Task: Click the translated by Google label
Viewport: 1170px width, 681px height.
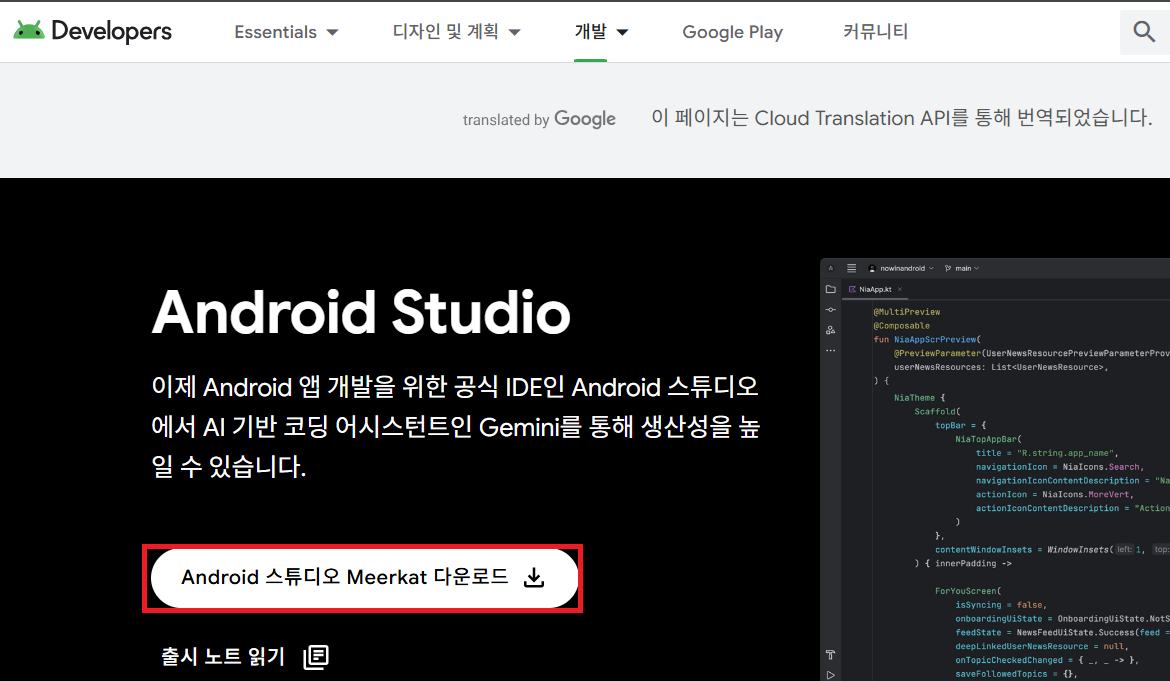Action: (539, 119)
